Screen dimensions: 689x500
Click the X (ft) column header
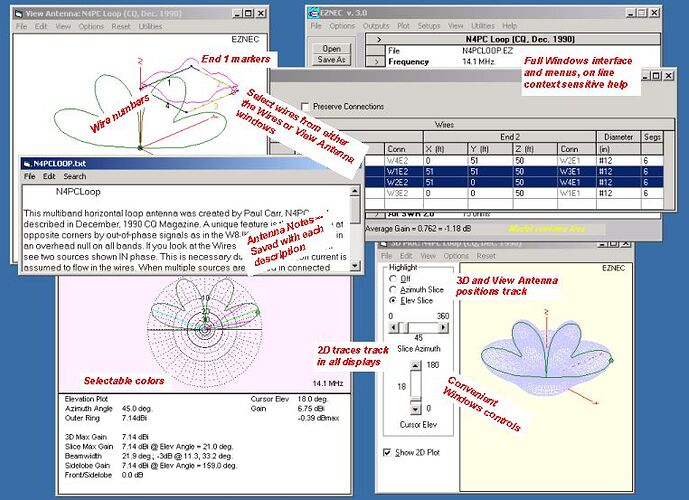(445, 149)
